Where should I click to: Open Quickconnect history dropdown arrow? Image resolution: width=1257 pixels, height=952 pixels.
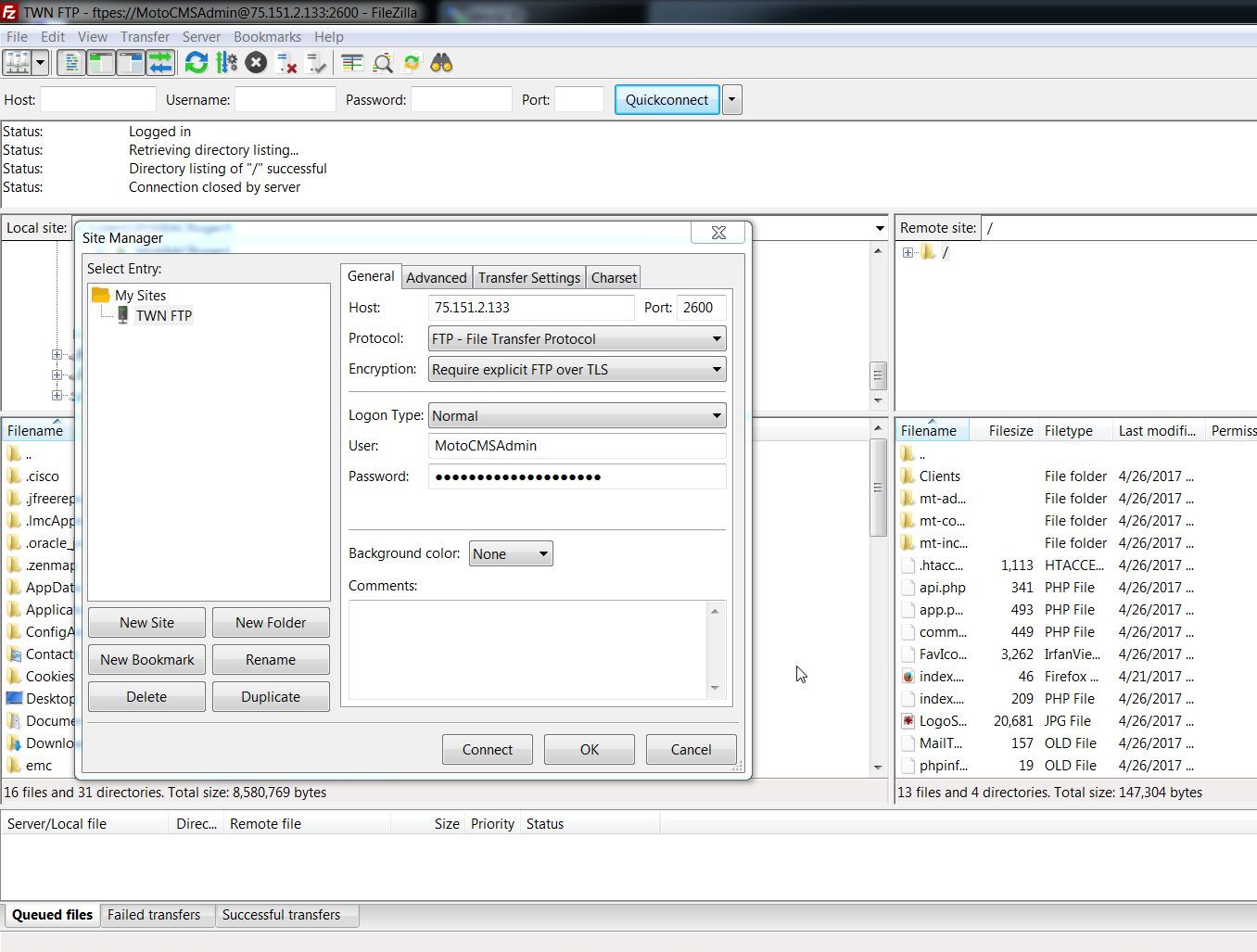(x=731, y=100)
